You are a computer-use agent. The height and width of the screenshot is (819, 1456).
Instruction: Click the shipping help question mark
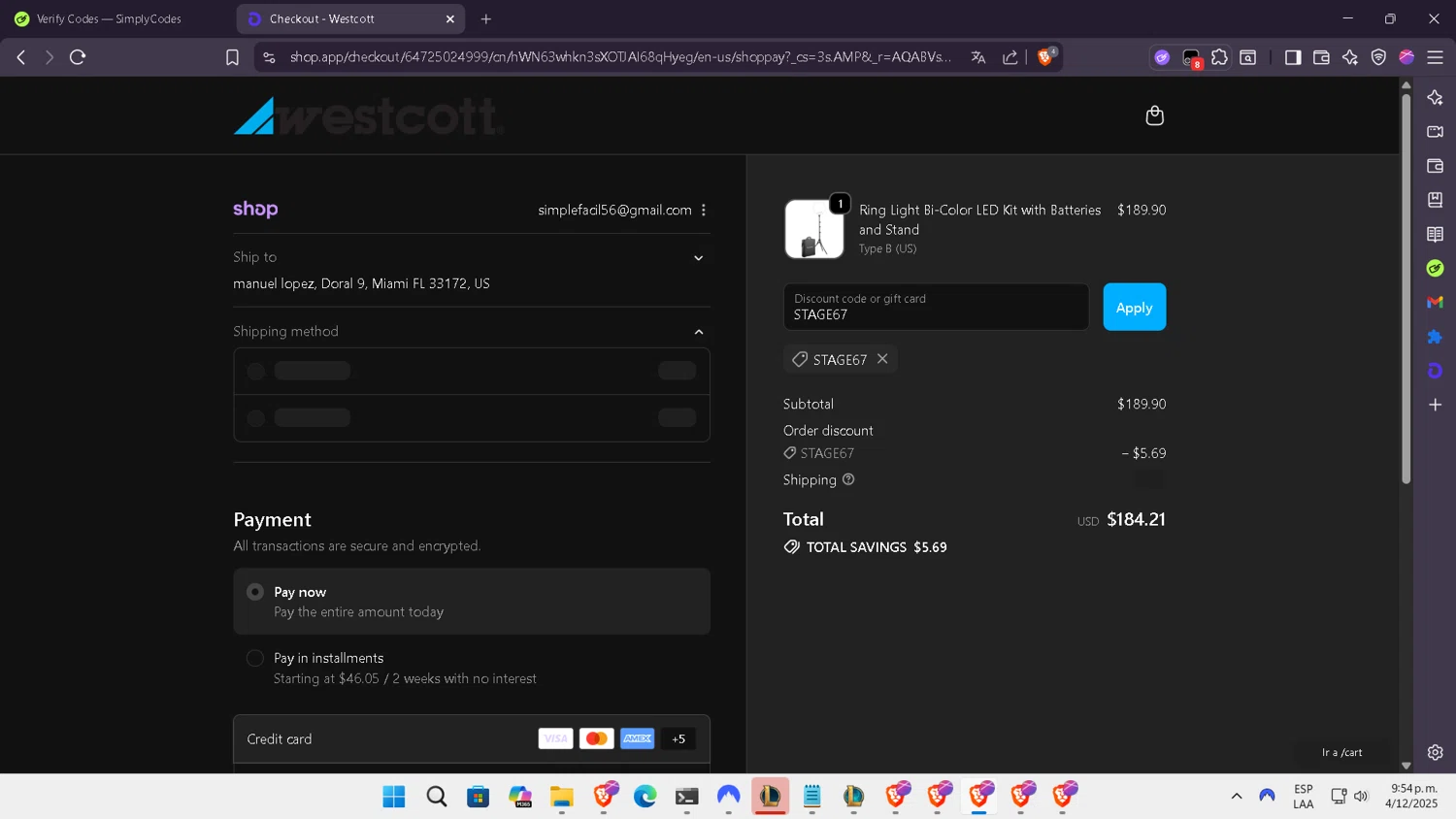click(x=848, y=479)
